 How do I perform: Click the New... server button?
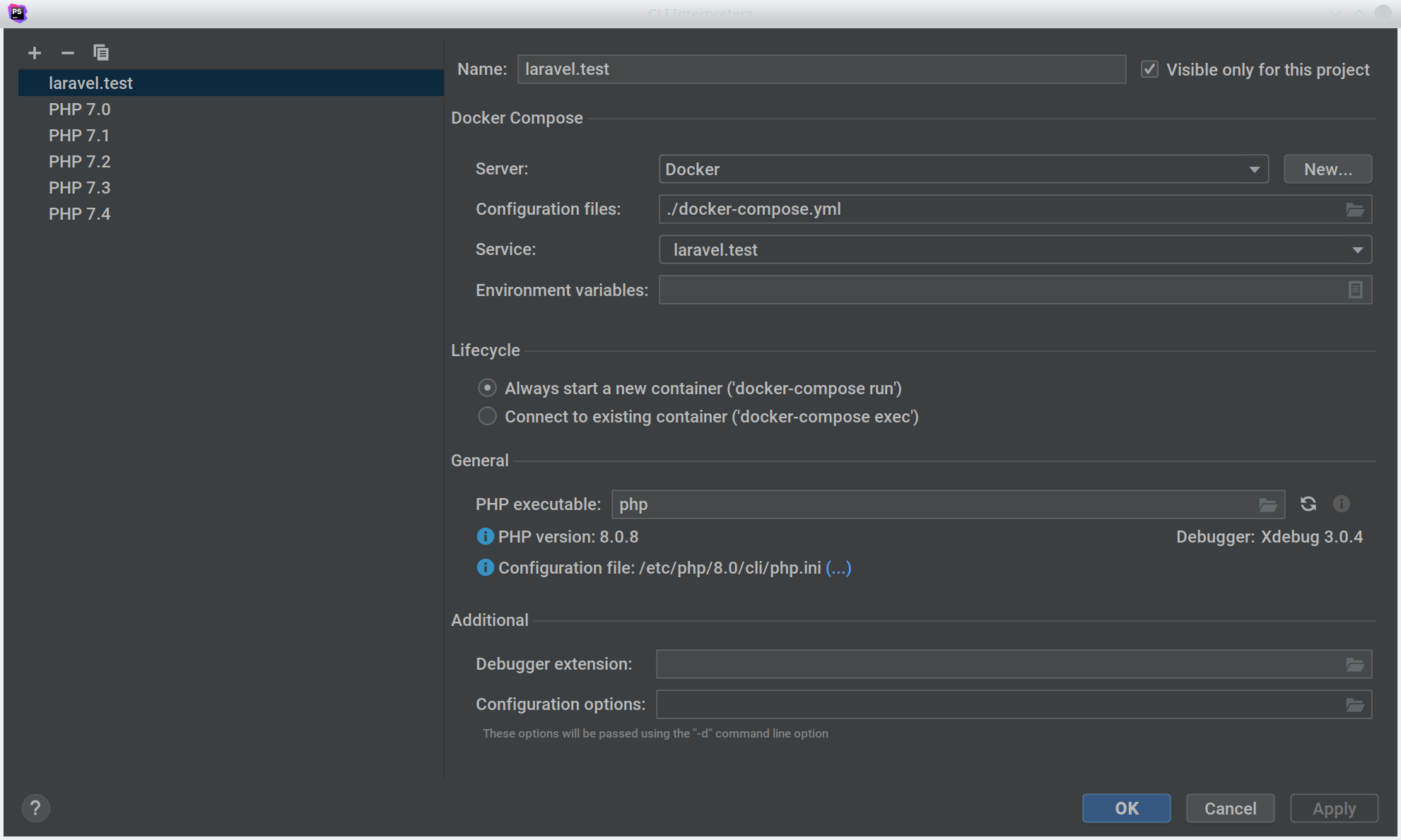click(x=1327, y=170)
